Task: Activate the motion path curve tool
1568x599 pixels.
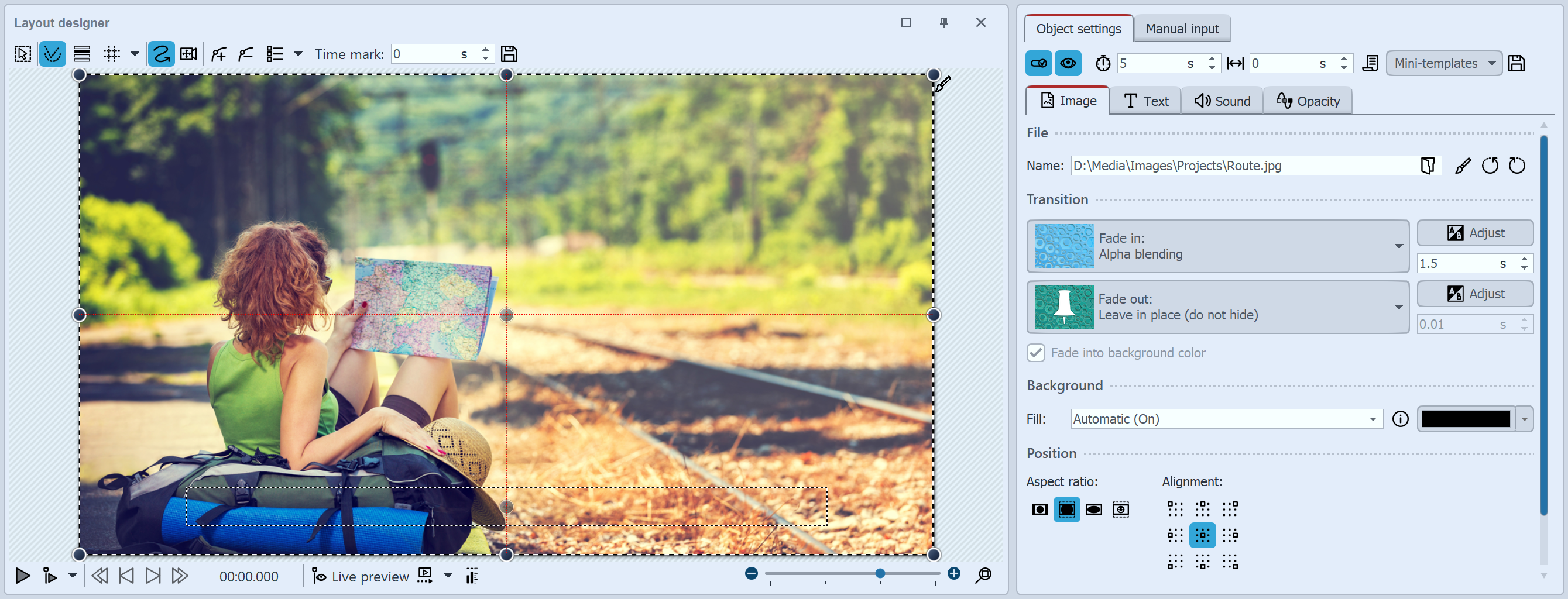Action: click(162, 53)
